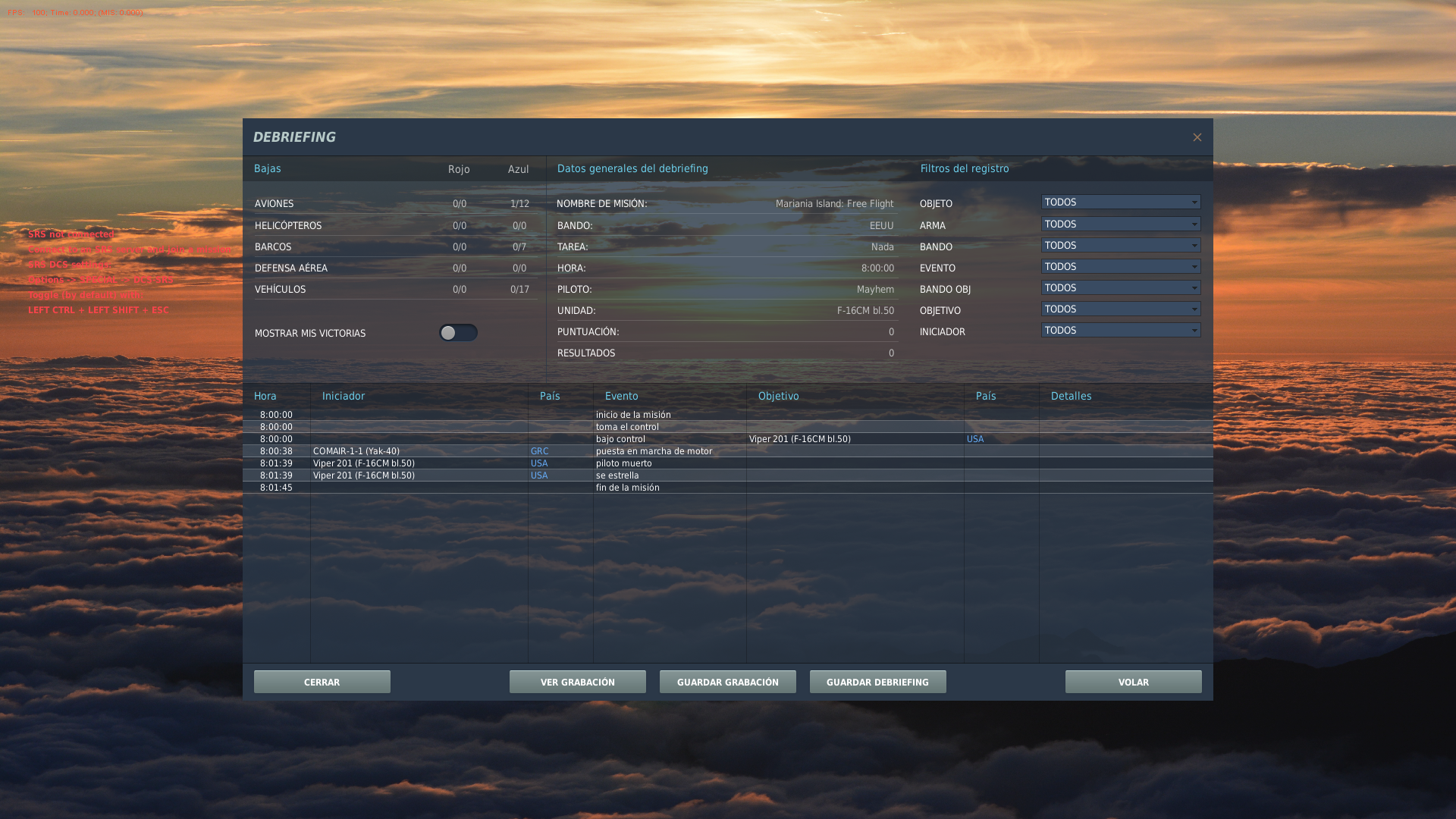1456x819 pixels.
Task: Click the GRC country link
Action: [x=539, y=451]
